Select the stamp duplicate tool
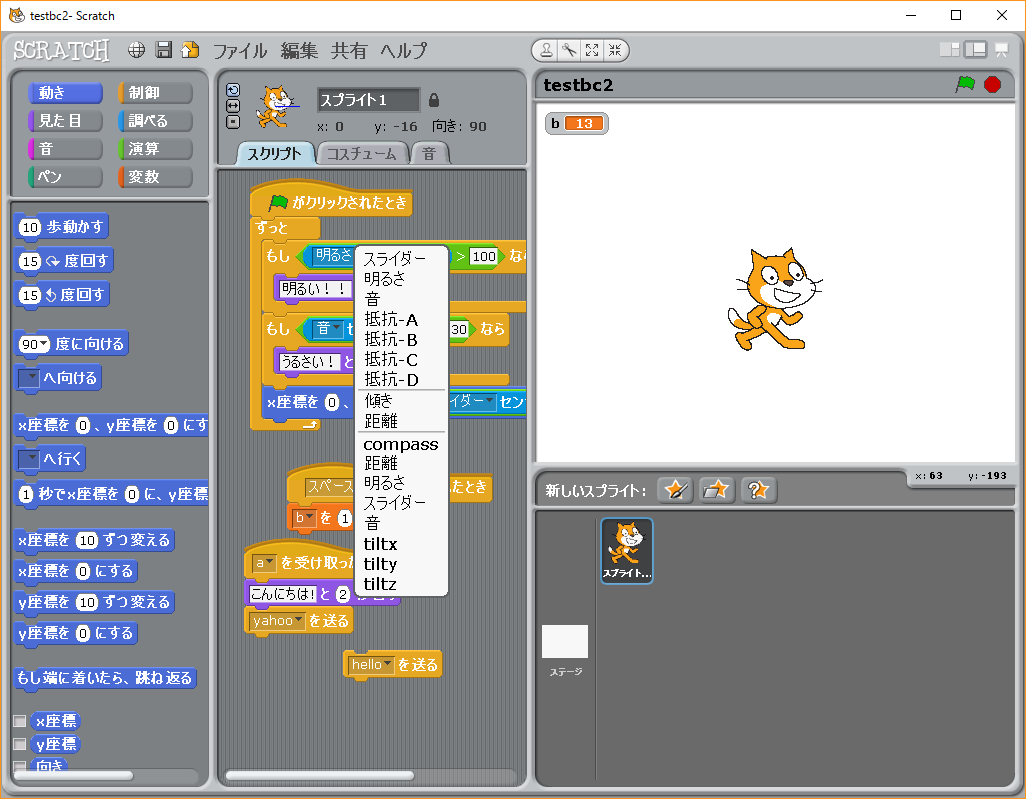This screenshot has width=1026, height=799. click(x=546, y=50)
